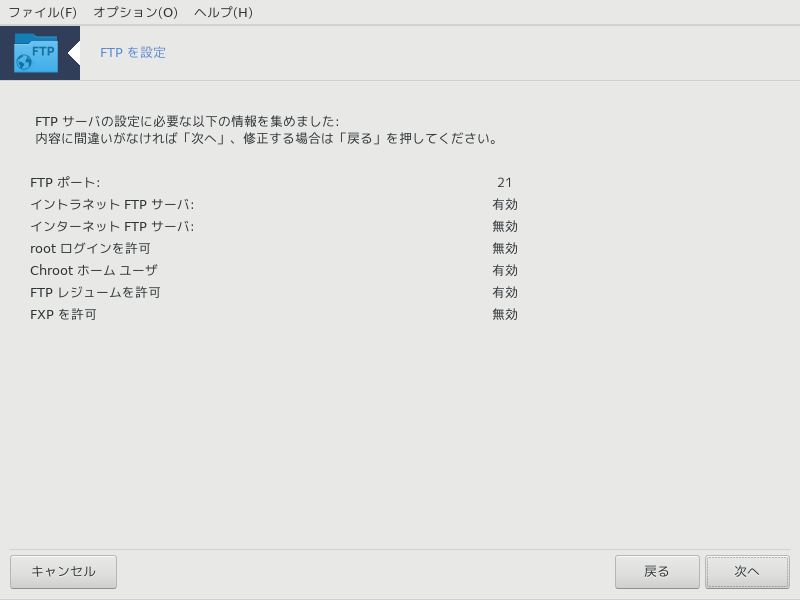Click the 戻る button

pyautogui.click(x=657, y=572)
